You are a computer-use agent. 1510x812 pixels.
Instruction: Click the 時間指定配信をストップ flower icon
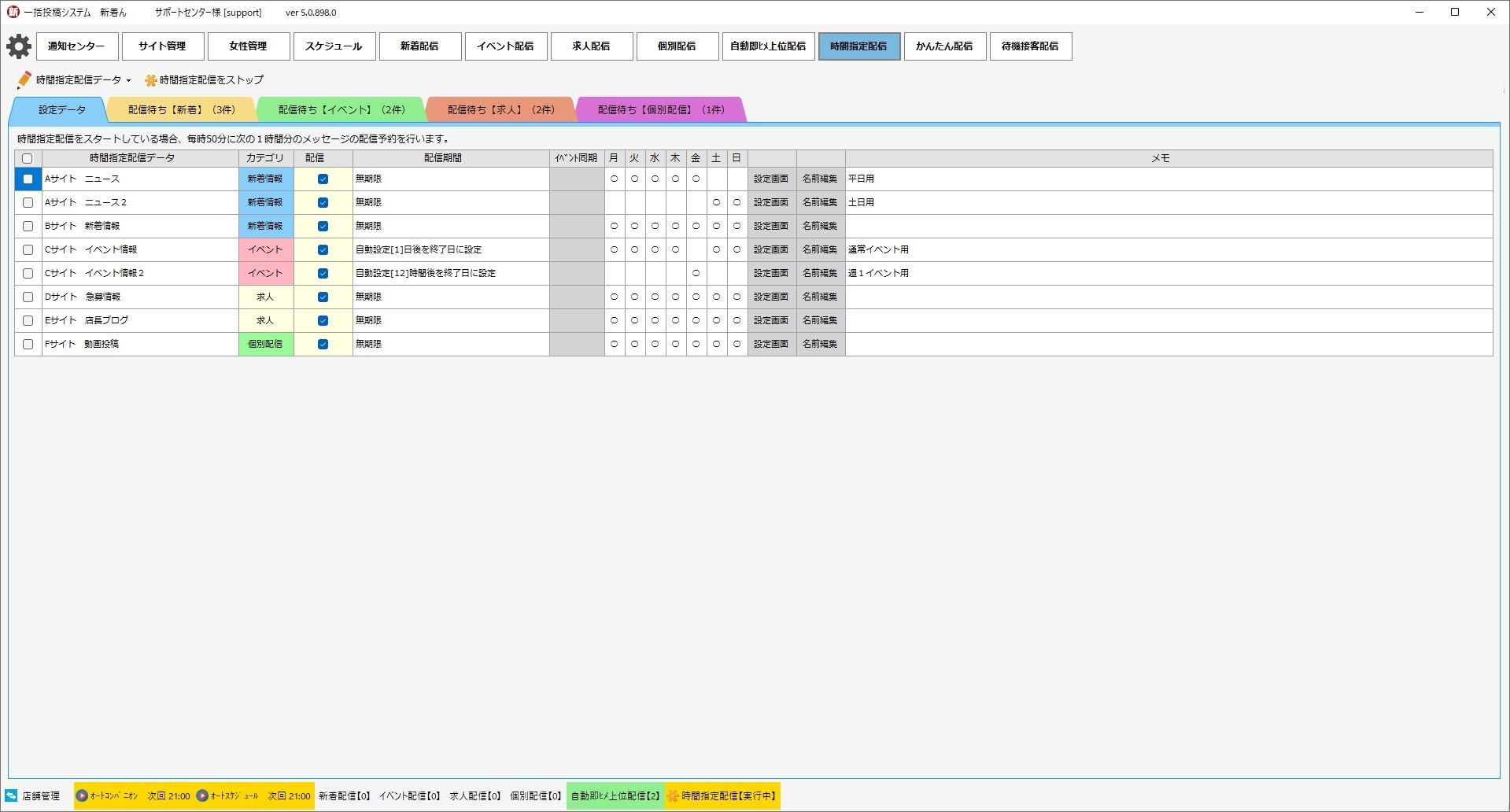[x=151, y=80]
